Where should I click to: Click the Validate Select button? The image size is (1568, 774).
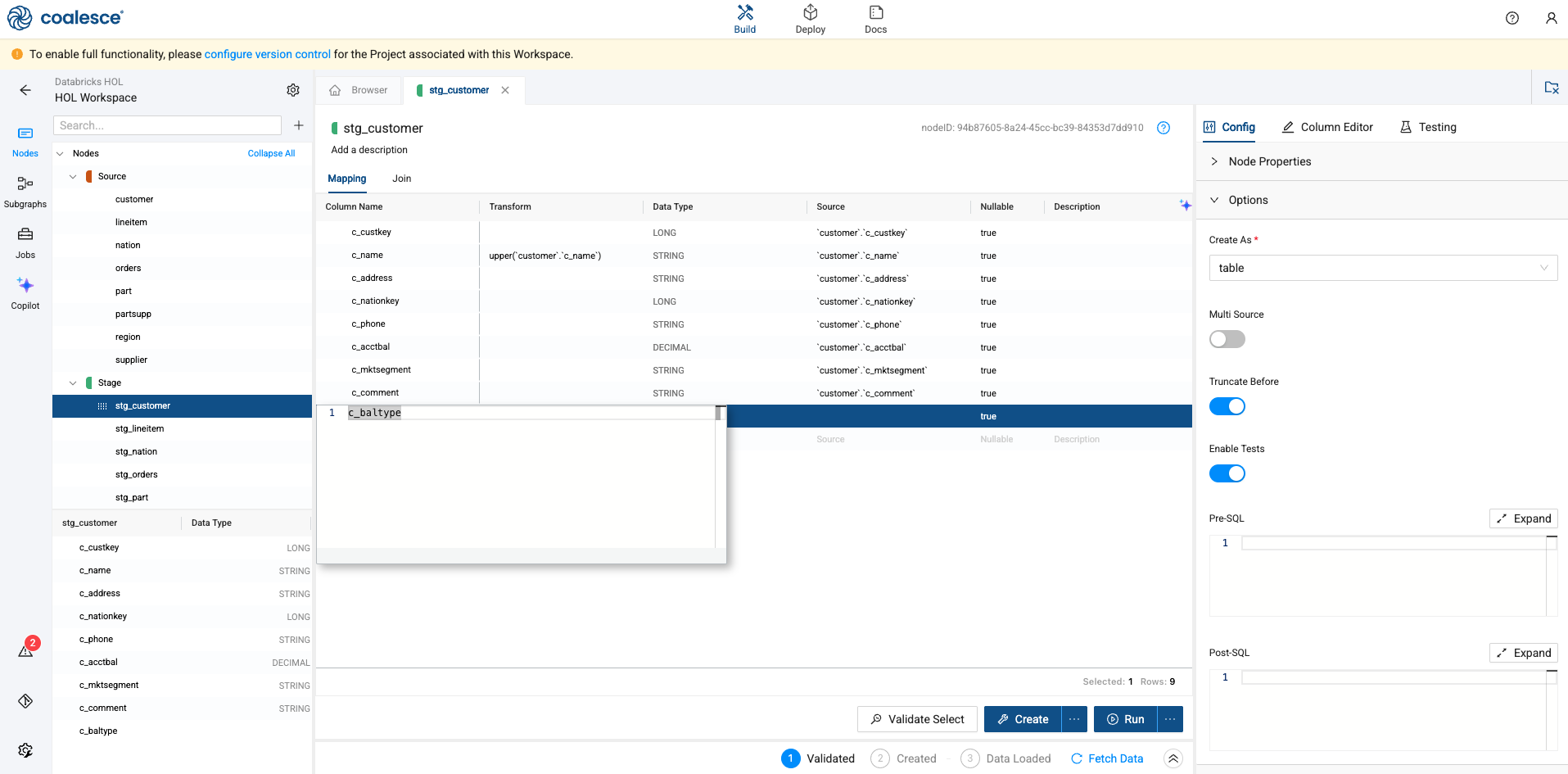tap(917, 719)
